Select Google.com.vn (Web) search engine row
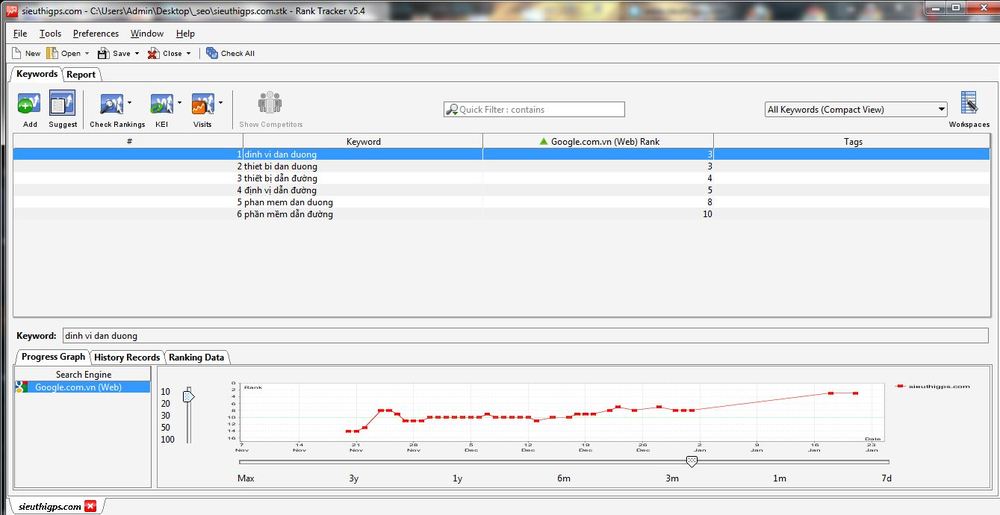This screenshot has height=515, width=1000. coord(82,387)
